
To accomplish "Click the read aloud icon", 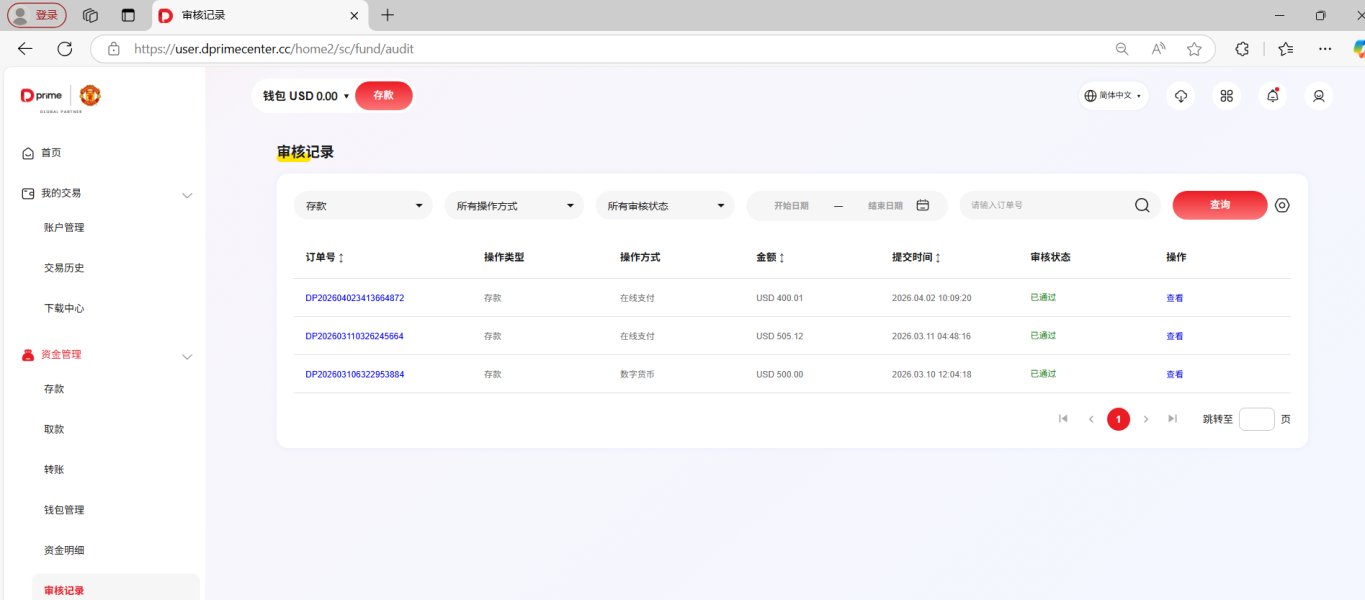I will (x=1158, y=48).
